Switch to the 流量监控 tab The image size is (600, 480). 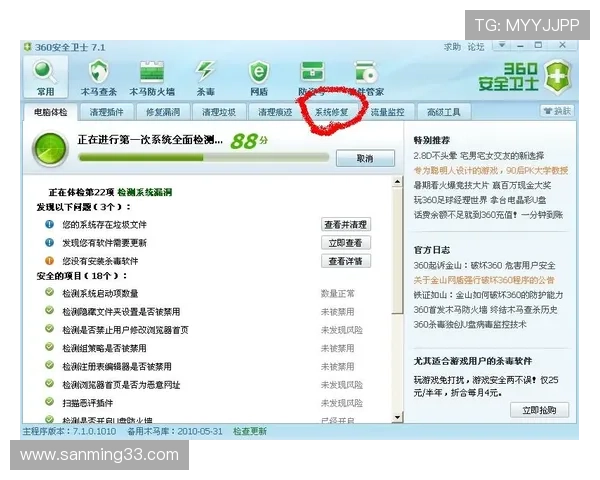coord(388,112)
